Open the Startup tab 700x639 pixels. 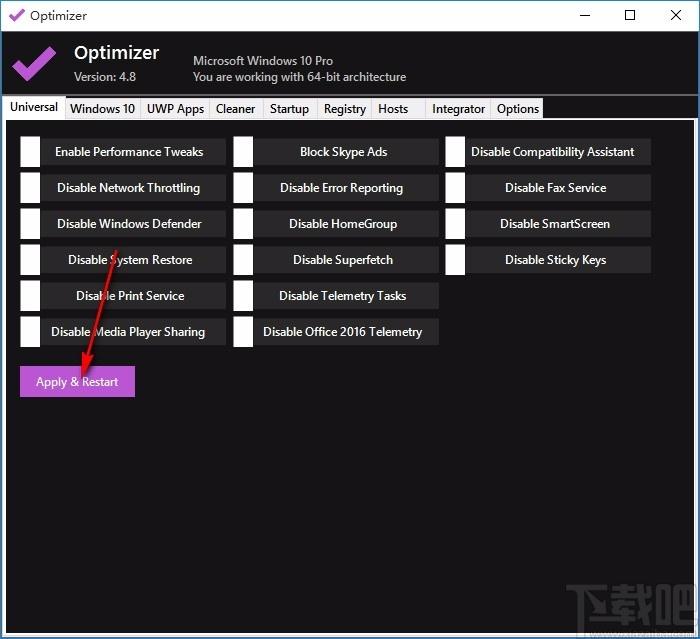290,109
